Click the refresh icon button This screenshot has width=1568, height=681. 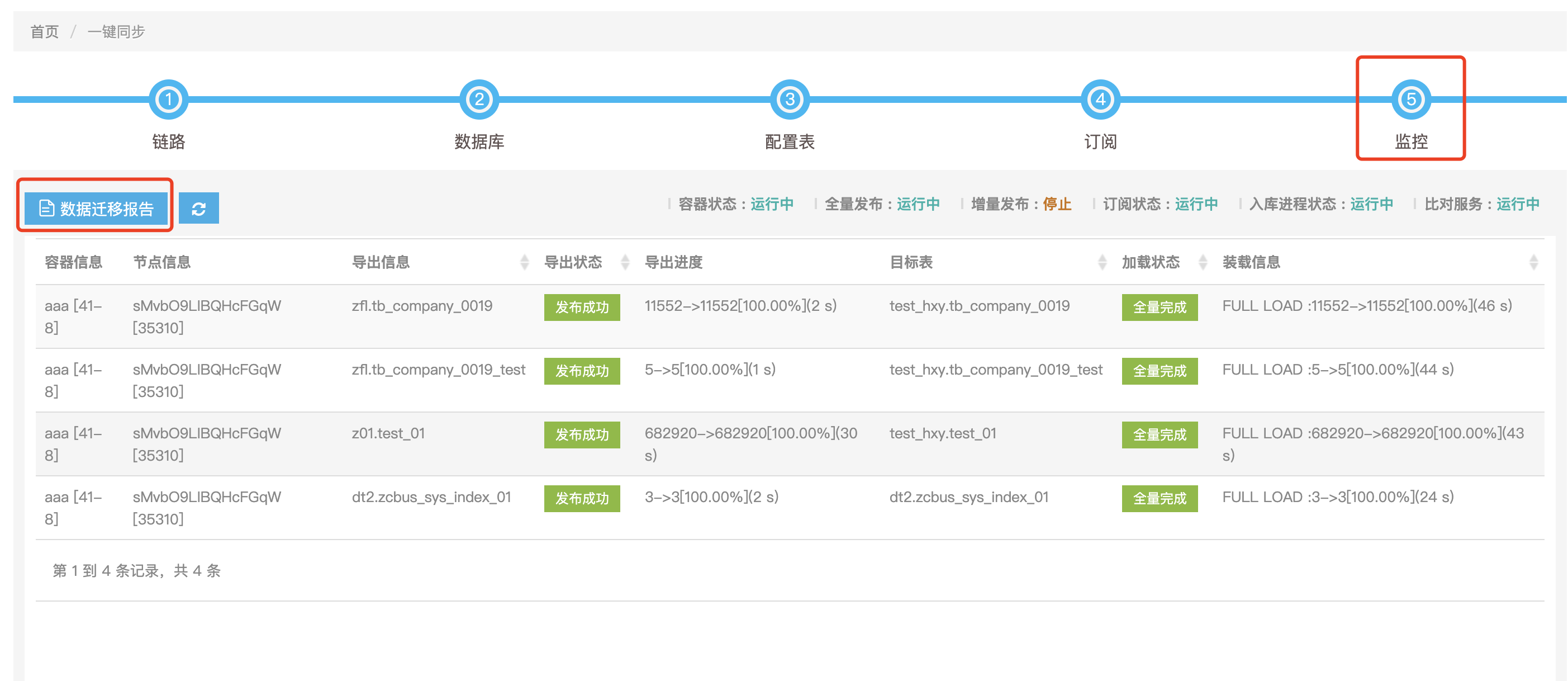pyautogui.click(x=198, y=209)
